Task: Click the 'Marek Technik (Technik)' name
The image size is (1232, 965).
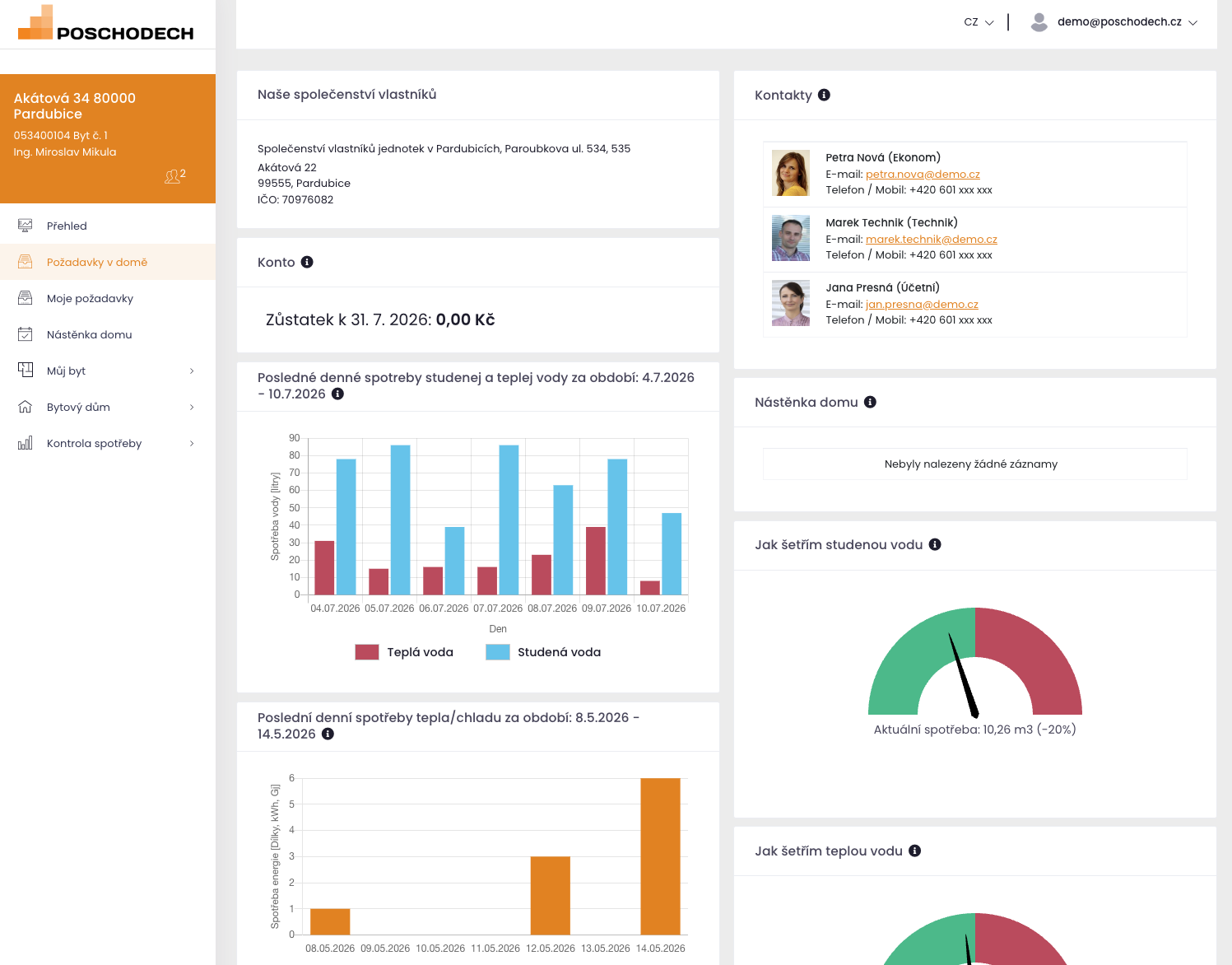Action: click(892, 222)
